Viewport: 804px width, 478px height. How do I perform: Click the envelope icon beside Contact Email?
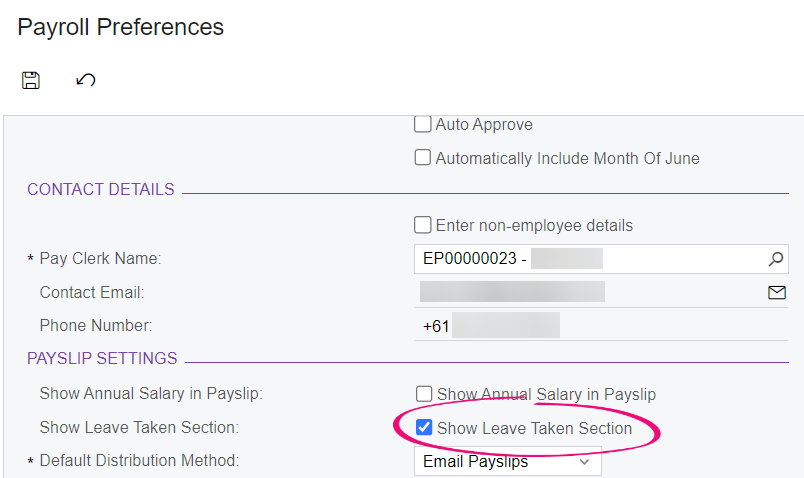776,292
